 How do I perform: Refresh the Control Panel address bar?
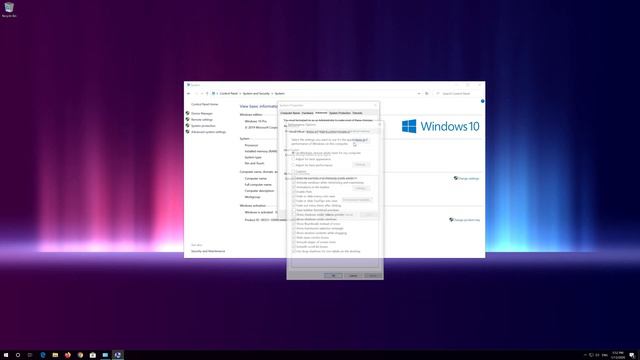(x=427, y=93)
